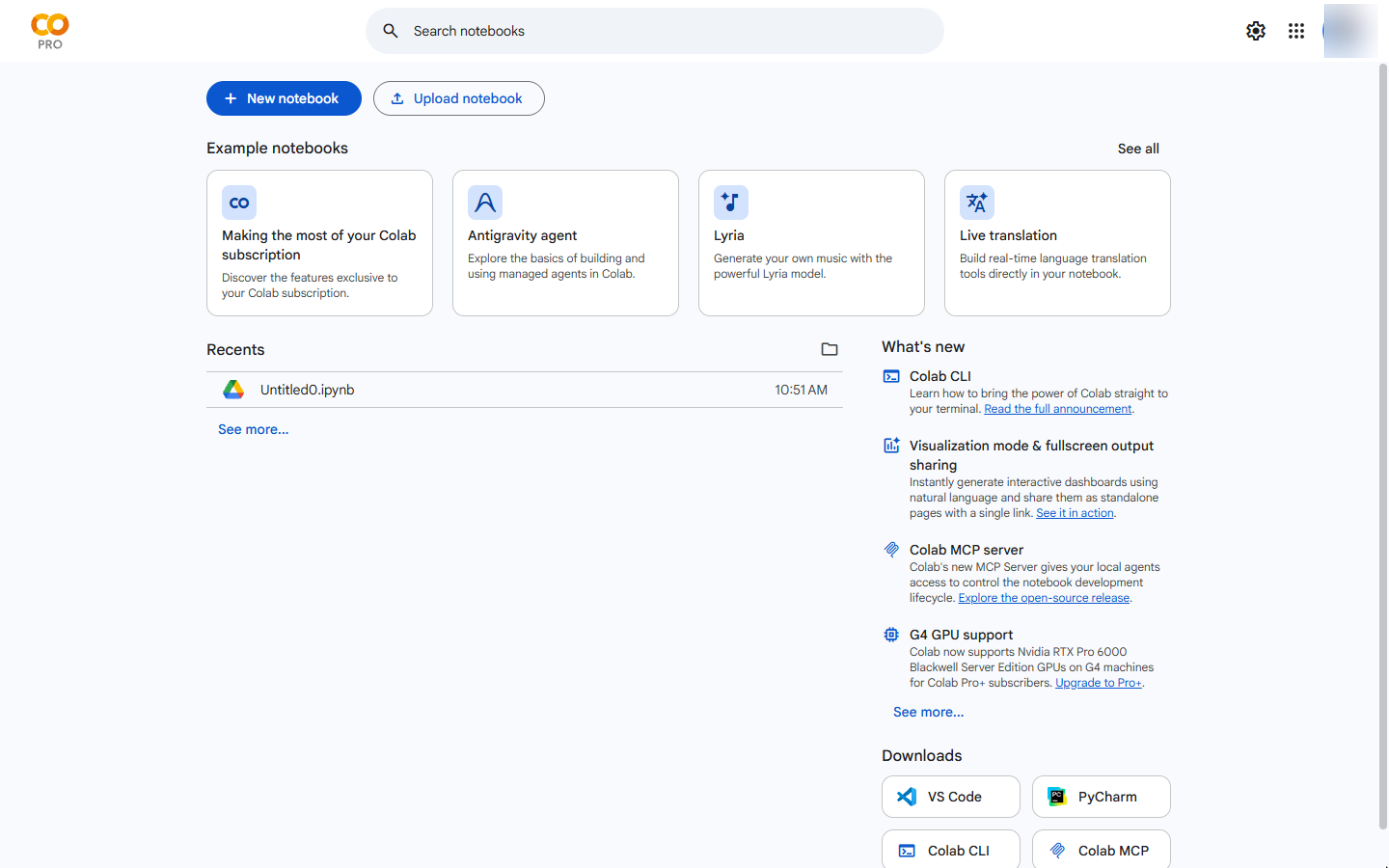This screenshot has width=1389, height=868.
Task: Open the Explore the open-source release link
Action: pyautogui.click(x=1044, y=598)
